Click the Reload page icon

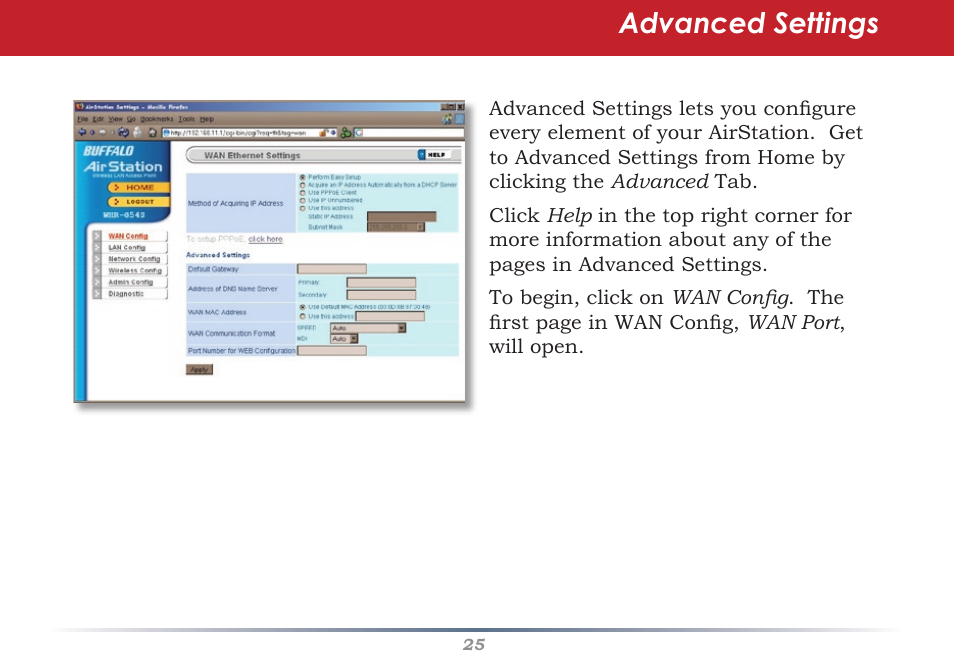124,132
